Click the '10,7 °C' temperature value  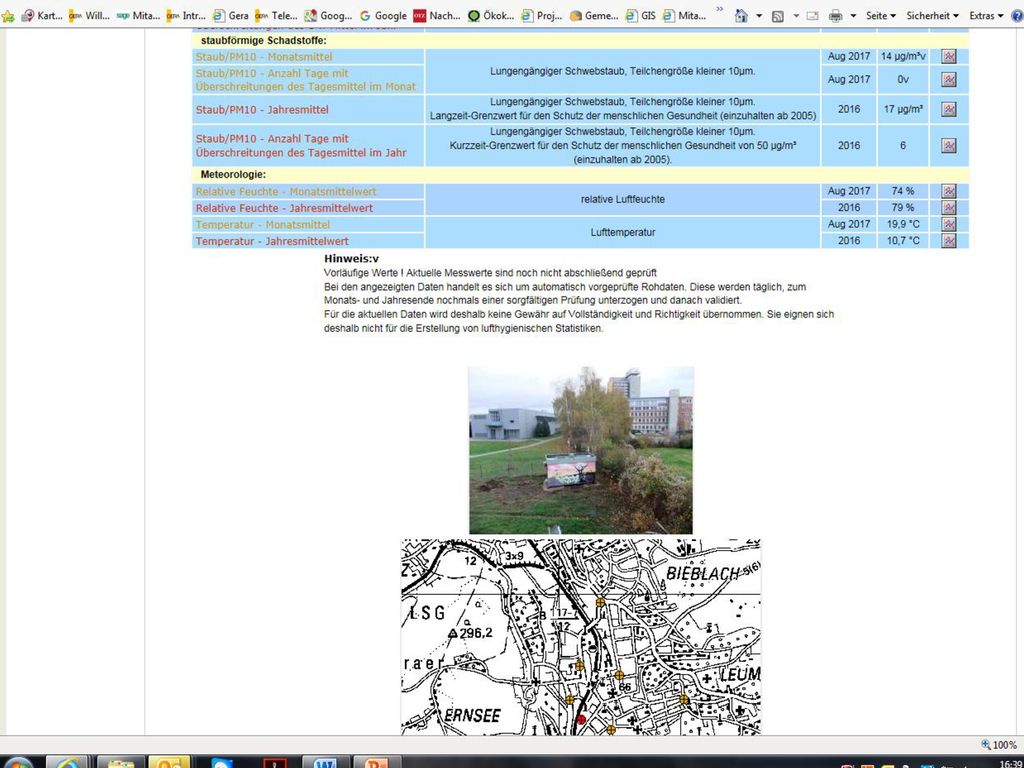point(903,240)
